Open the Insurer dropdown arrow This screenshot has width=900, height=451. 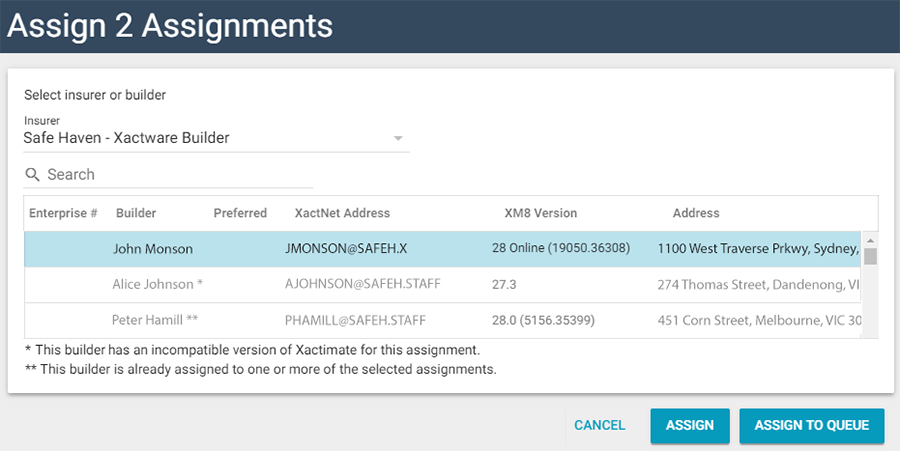tap(398, 138)
